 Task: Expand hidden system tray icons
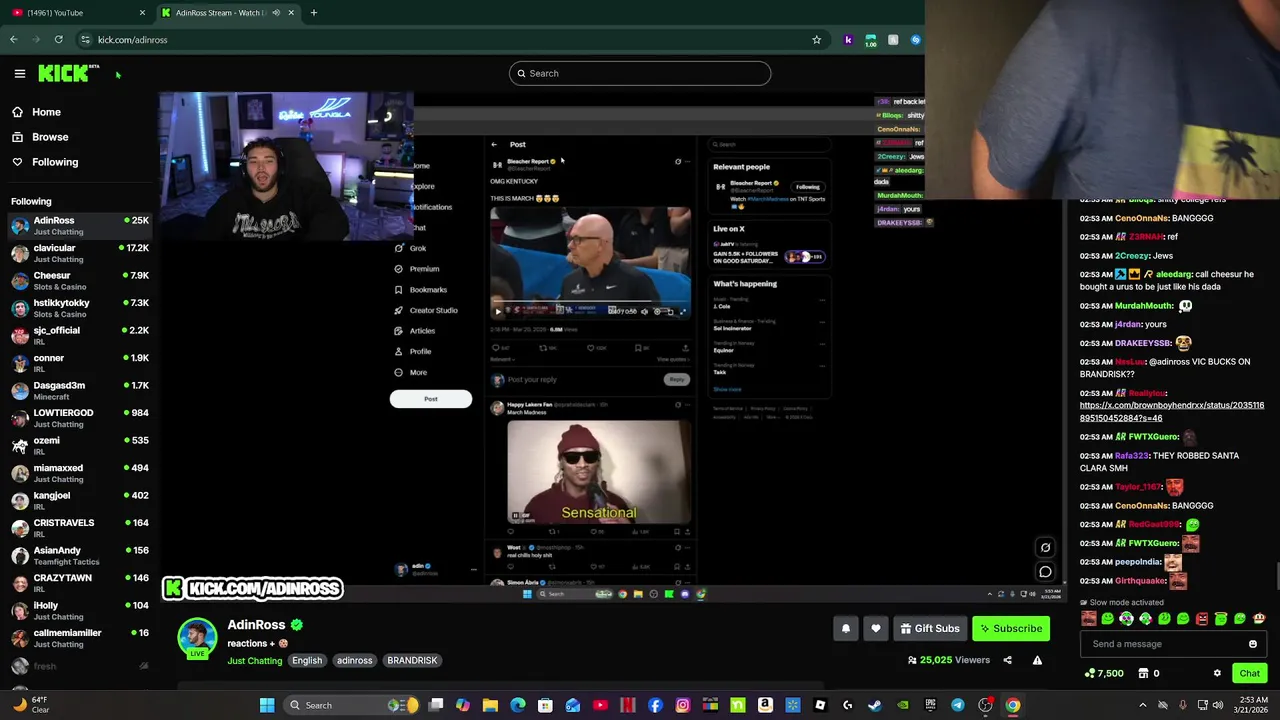point(1143,705)
